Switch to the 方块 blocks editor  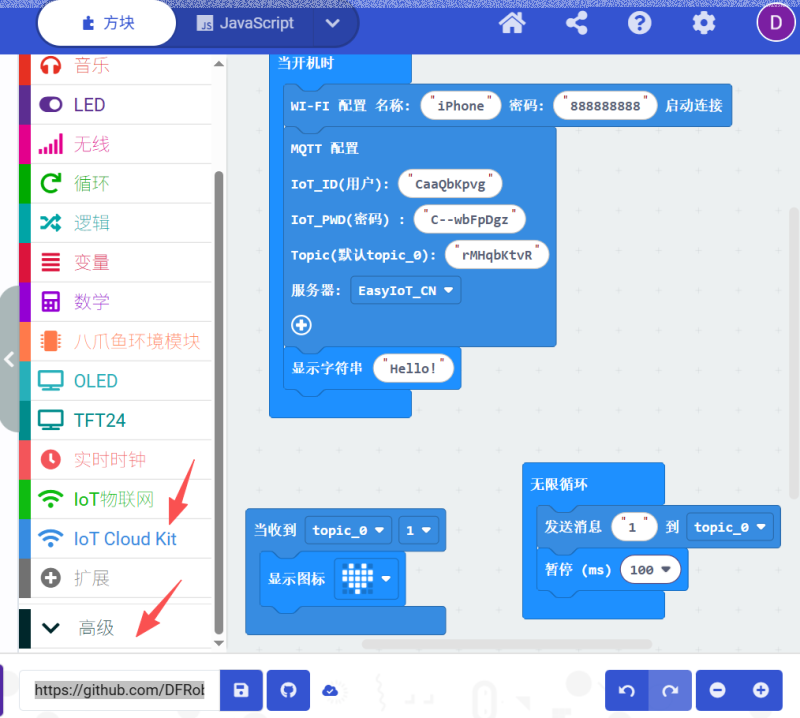tap(107, 23)
